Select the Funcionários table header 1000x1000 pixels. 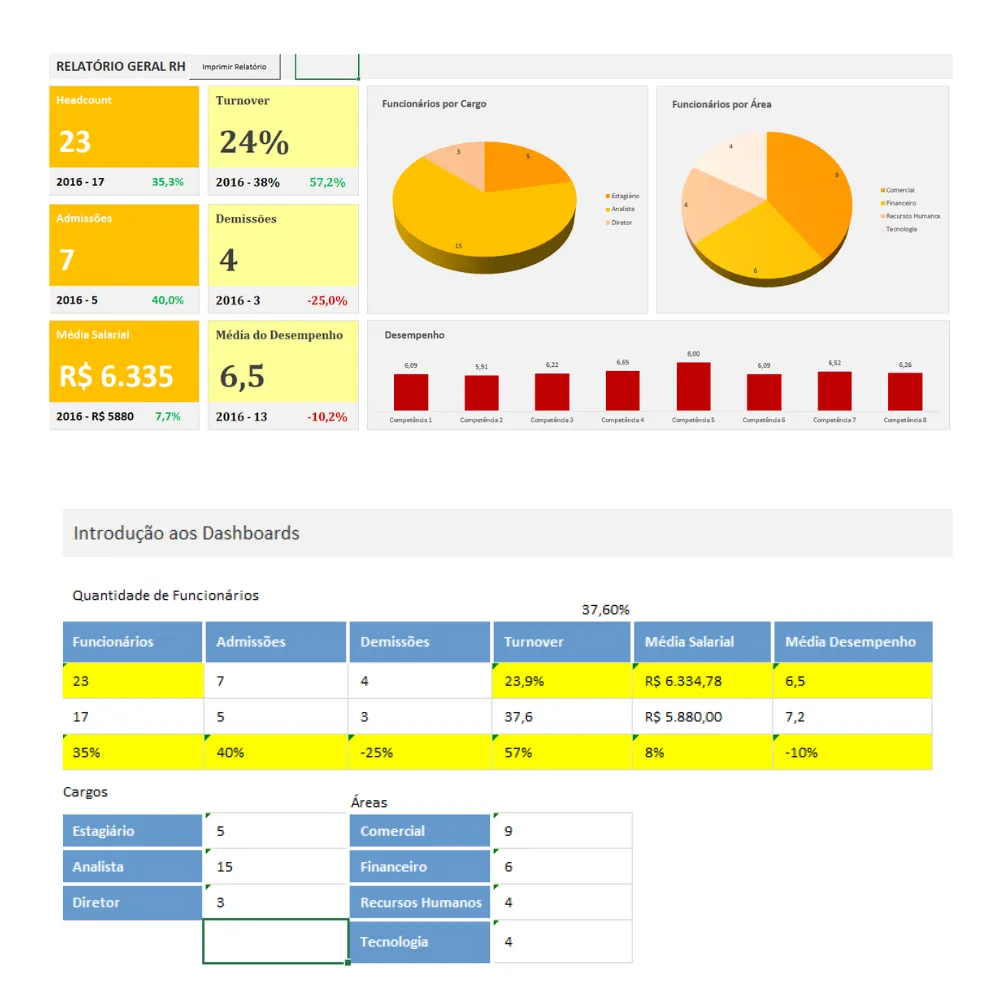[x=133, y=642]
